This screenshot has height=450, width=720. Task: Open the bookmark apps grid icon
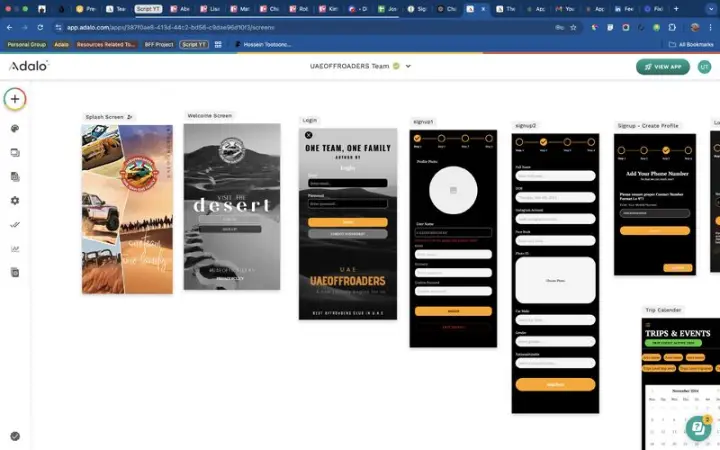pyautogui.click(x=218, y=45)
